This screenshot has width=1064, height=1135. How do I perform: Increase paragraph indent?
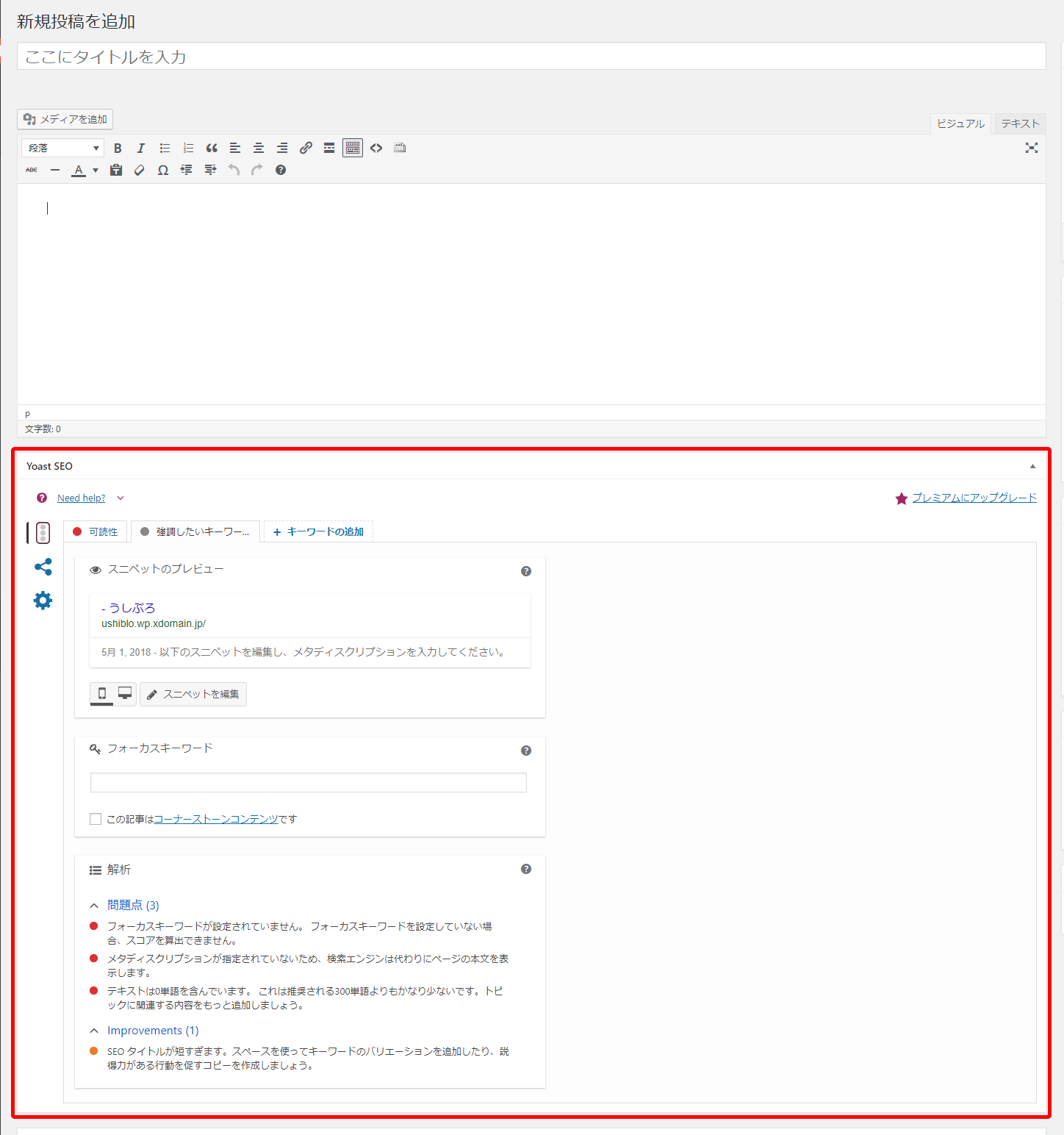click(210, 170)
